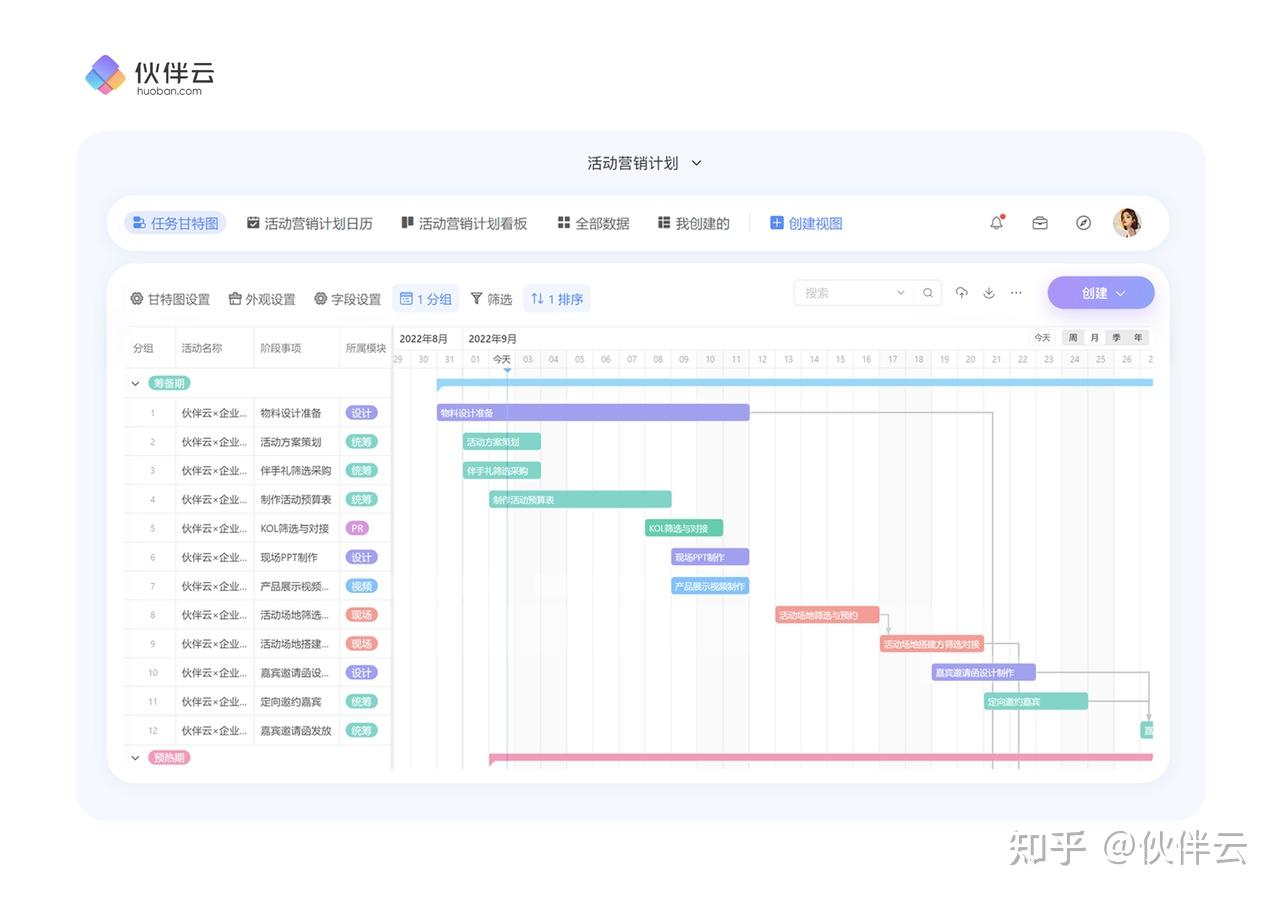Open the notification bell icon
Screen dimensions: 1280x898
click(996, 223)
